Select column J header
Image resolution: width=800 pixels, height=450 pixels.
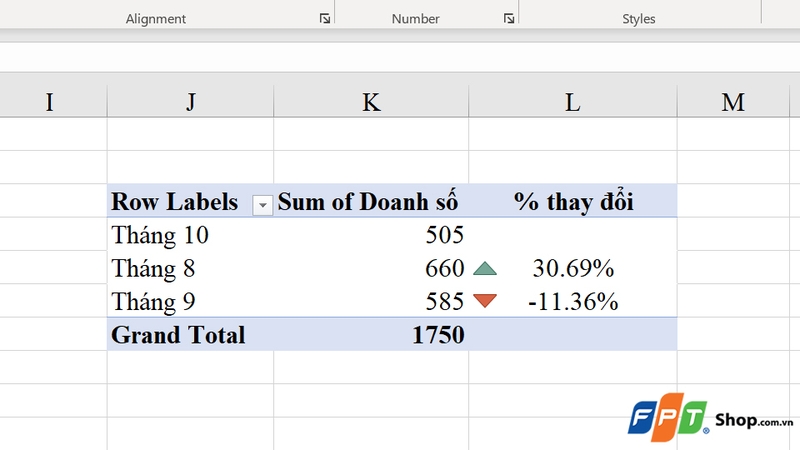(190, 101)
